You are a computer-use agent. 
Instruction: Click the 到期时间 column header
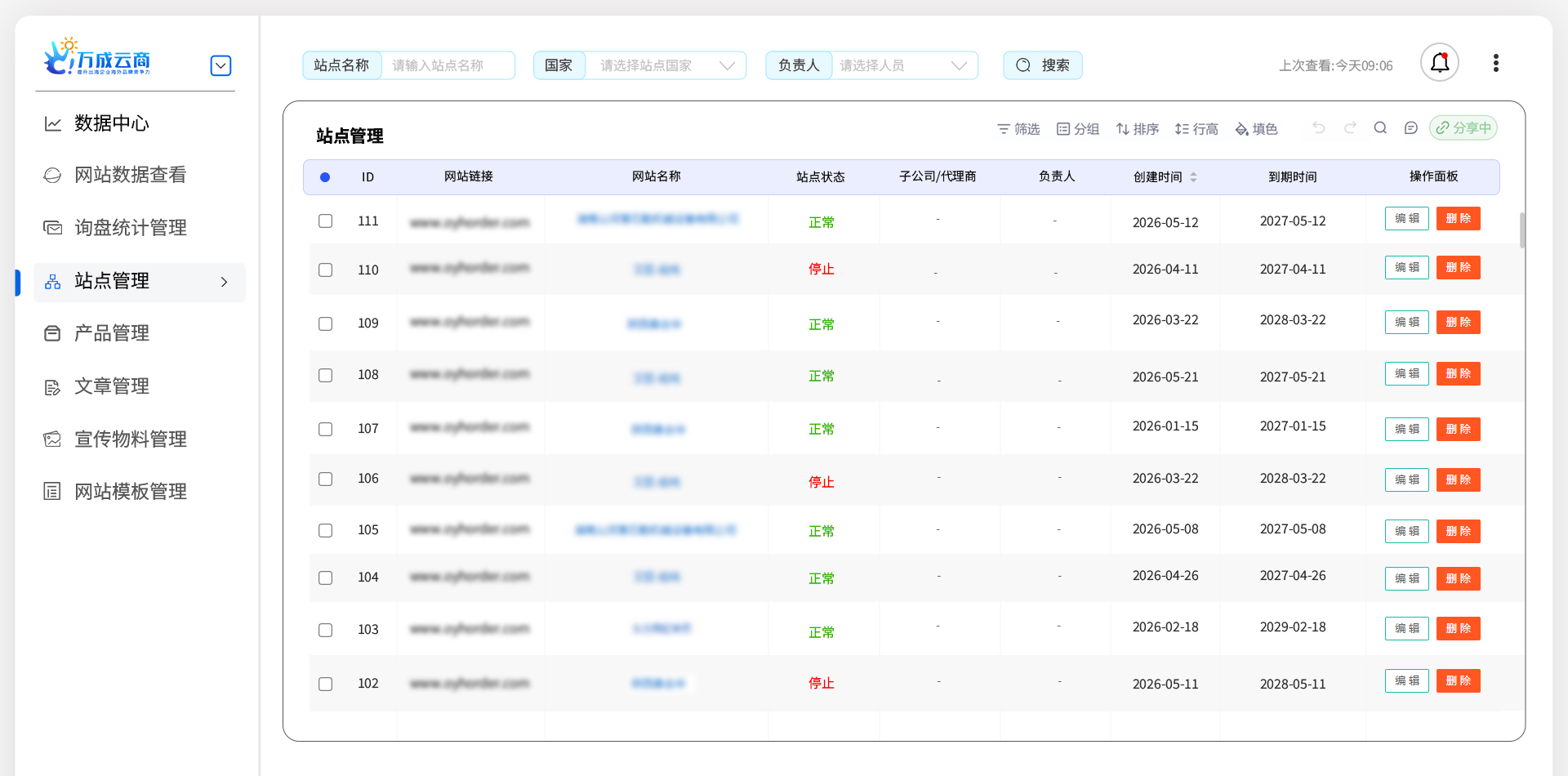click(1292, 177)
